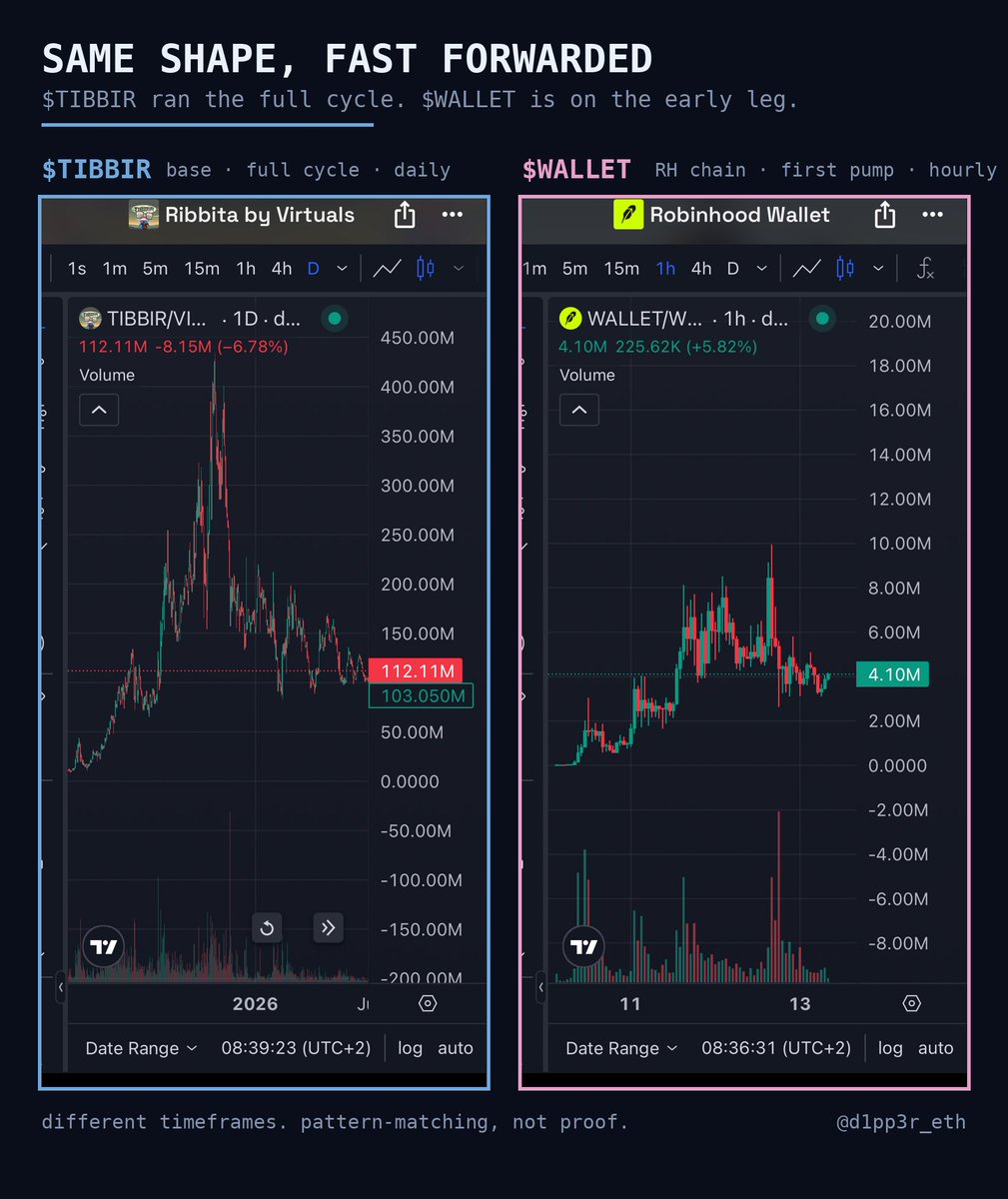This screenshot has height=1199, width=1008.
Task: Click Robinhood Wallet feather logo in header
Action: pyautogui.click(x=628, y=215)
